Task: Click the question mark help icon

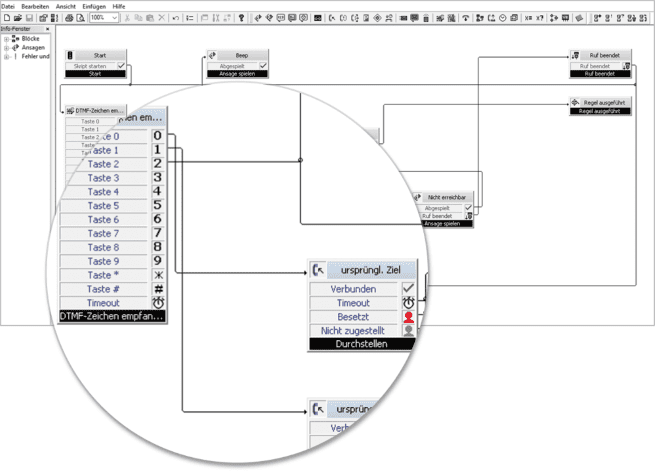Action: 240,18
